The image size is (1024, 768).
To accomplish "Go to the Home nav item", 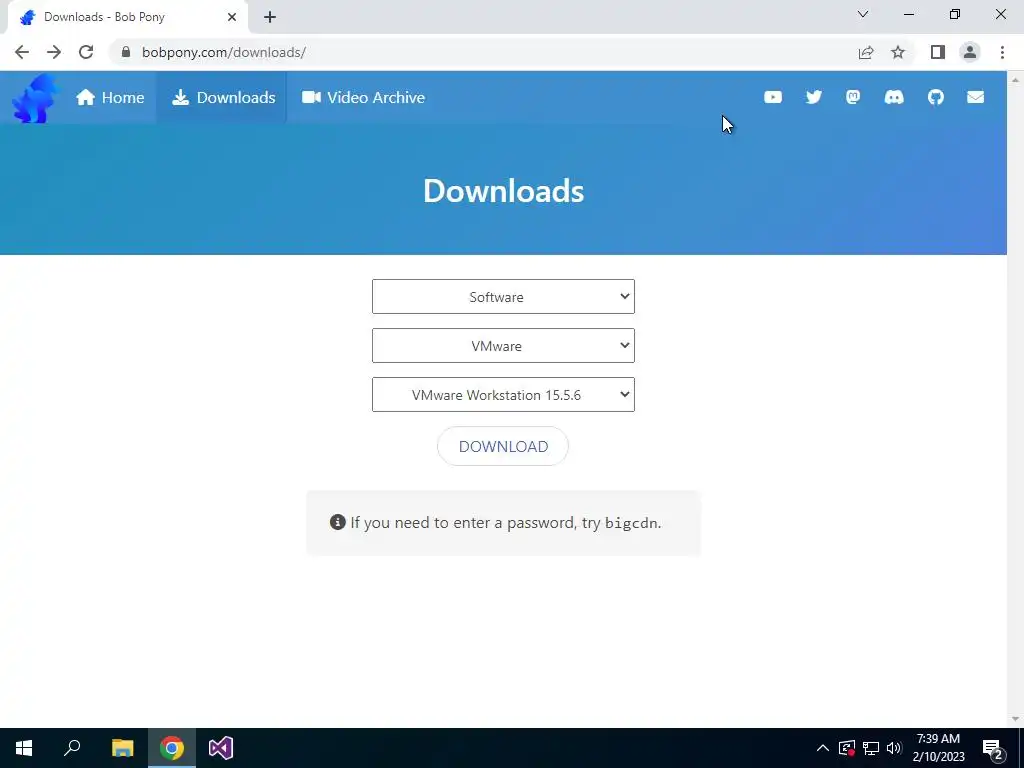I will click(x=110, y=97).
